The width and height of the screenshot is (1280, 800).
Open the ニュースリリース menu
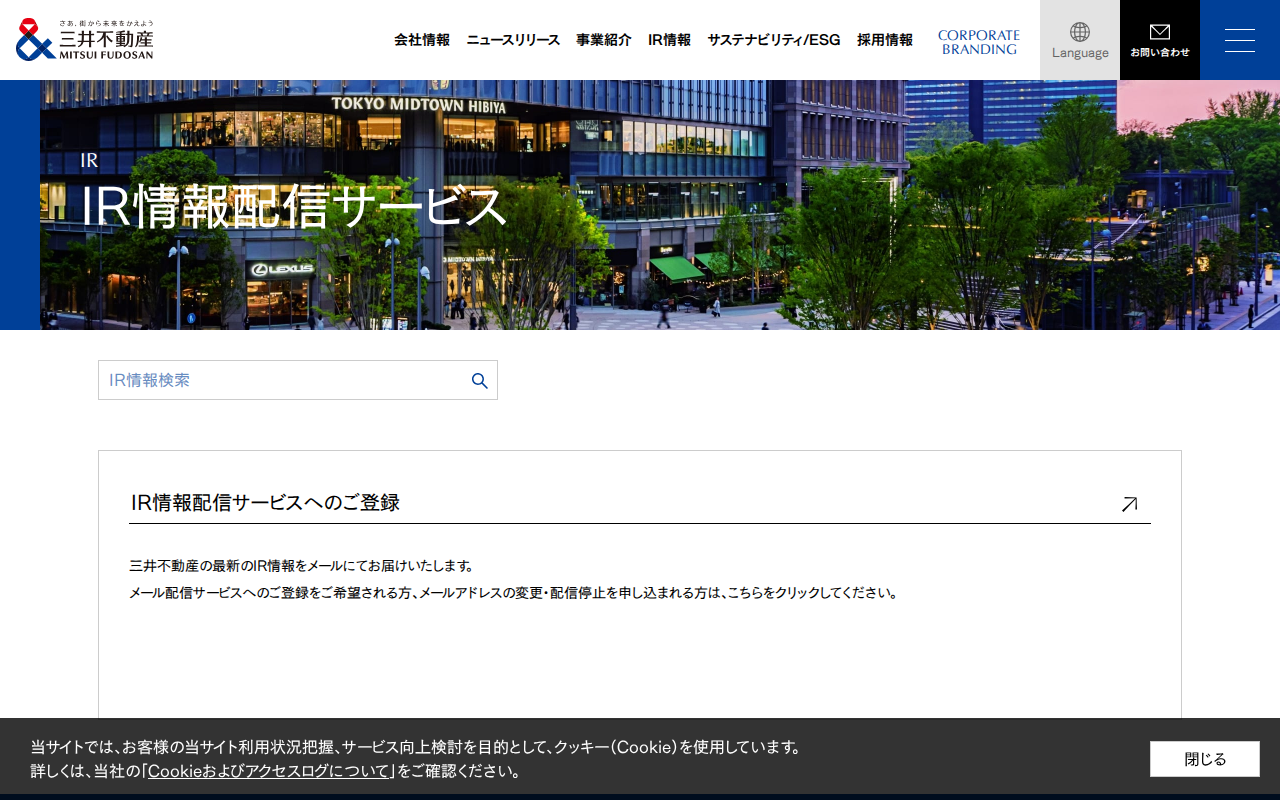513,40
